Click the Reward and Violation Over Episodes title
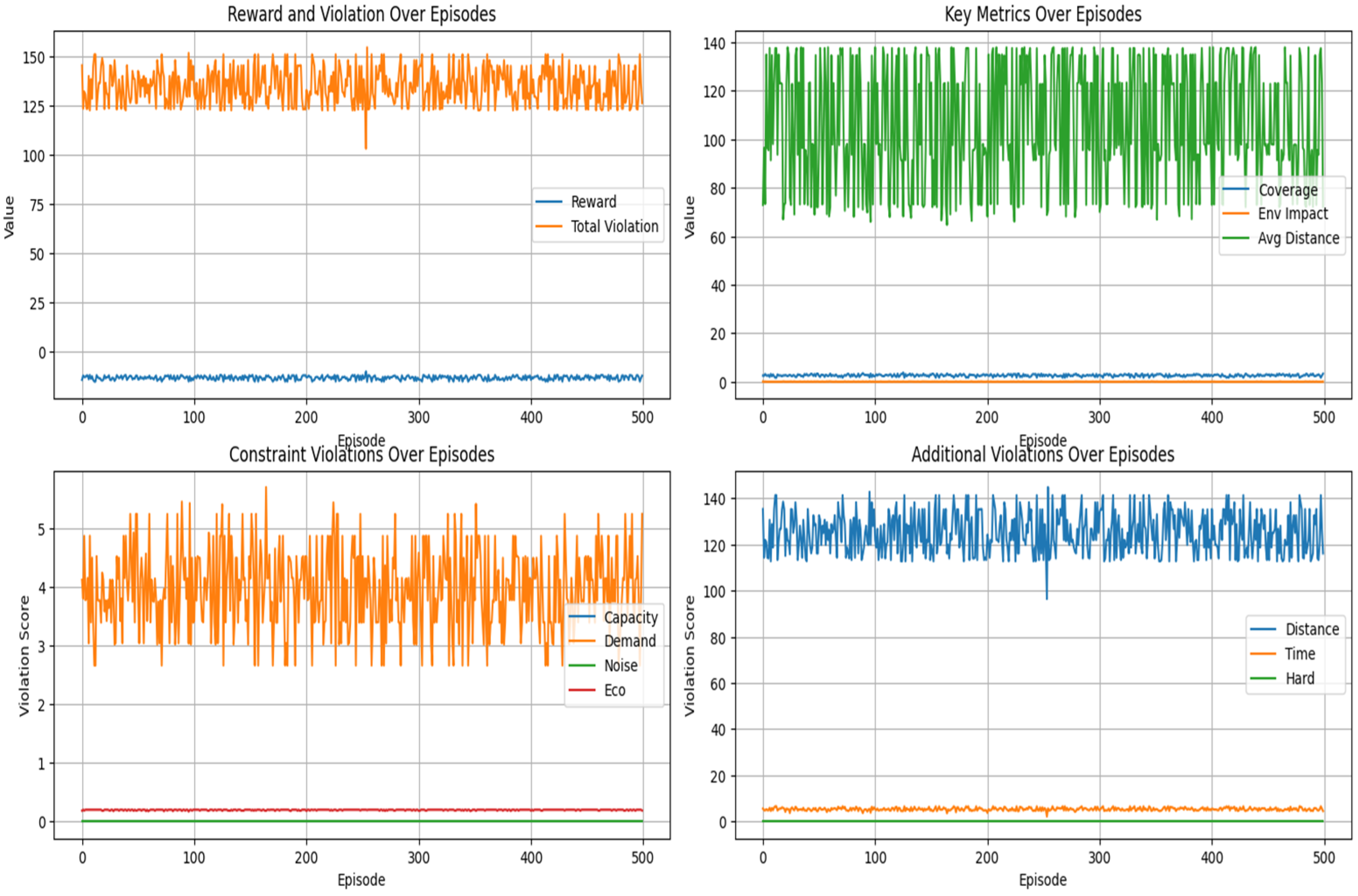This screenshot has width=1358, height=896. [x=361, y=14]
